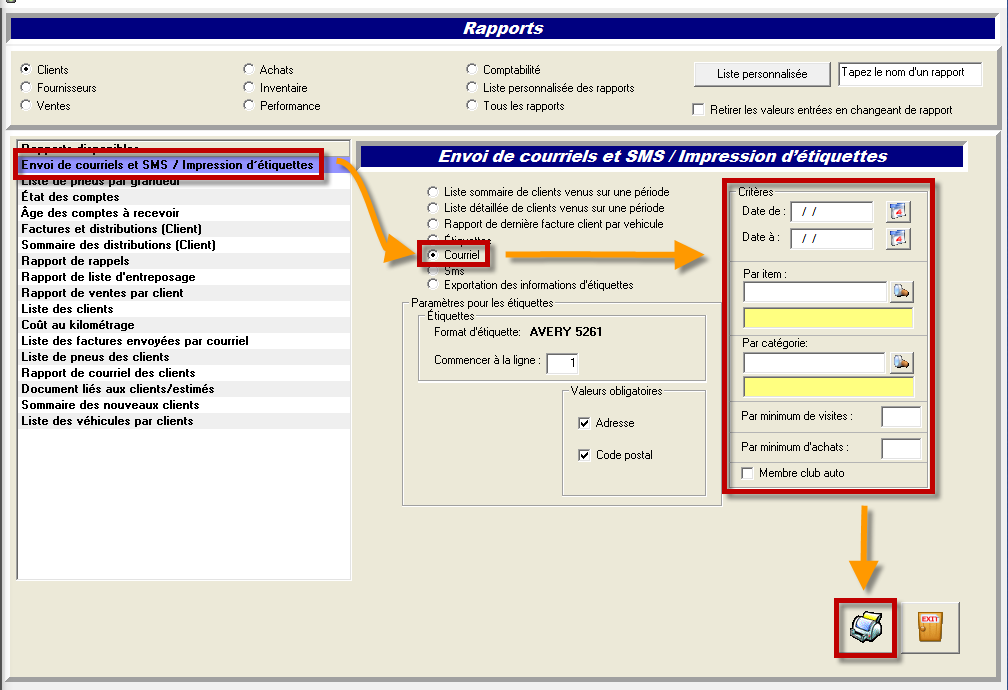
Task: Open calendar picker for Date de
Action: coord(898,211)
